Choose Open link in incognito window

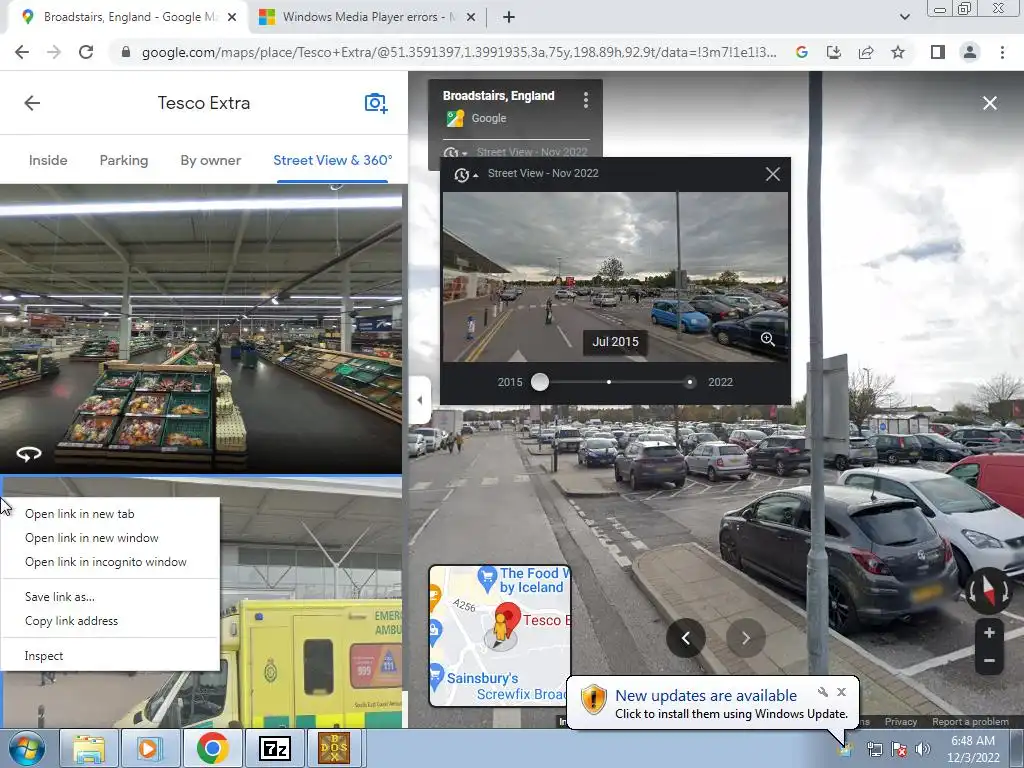coord(106,562)
